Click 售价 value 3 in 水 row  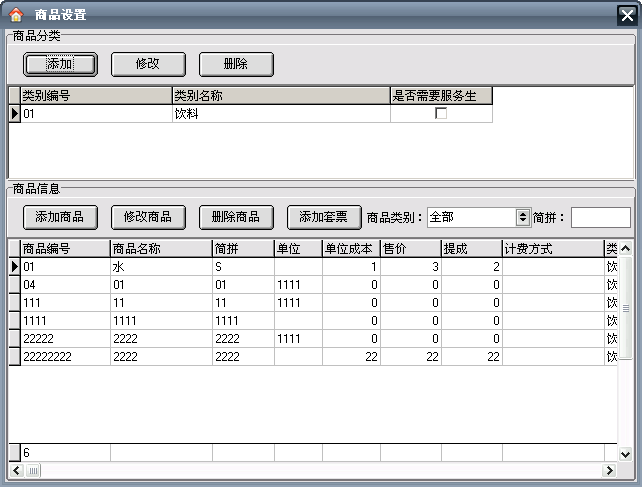tap(411, 267)
